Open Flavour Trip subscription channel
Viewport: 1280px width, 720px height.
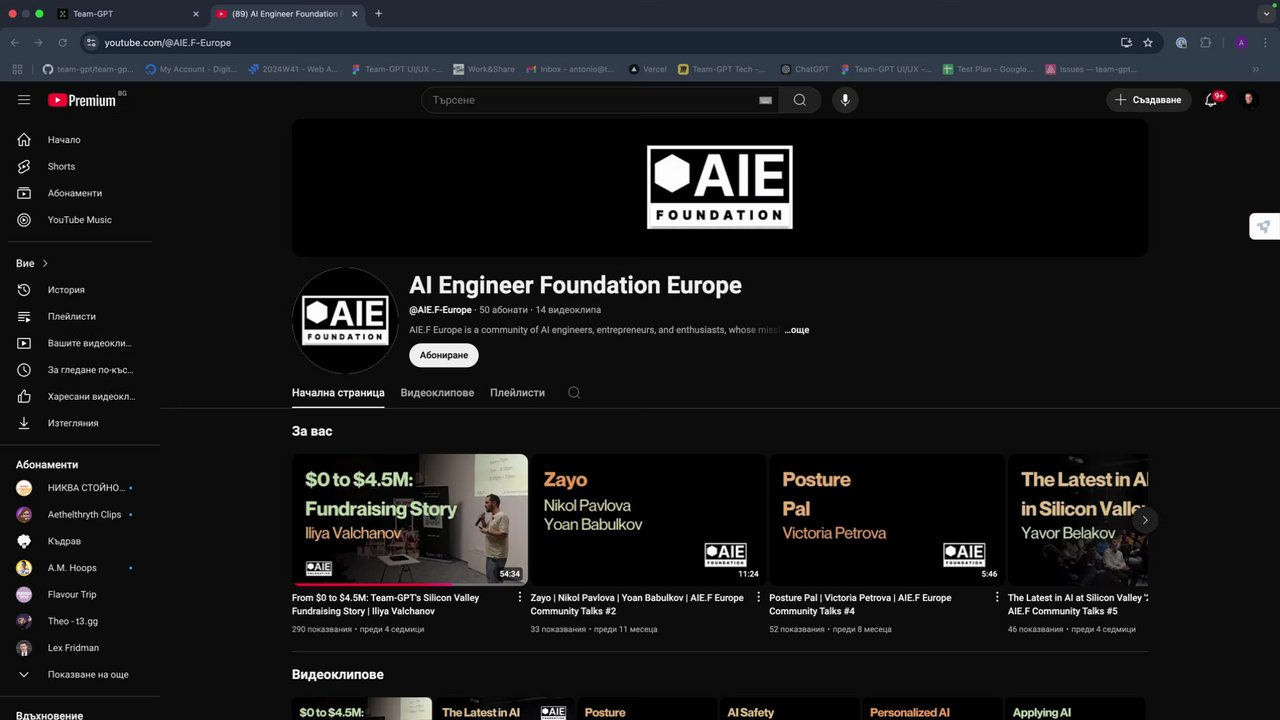[x=80, y=595]
